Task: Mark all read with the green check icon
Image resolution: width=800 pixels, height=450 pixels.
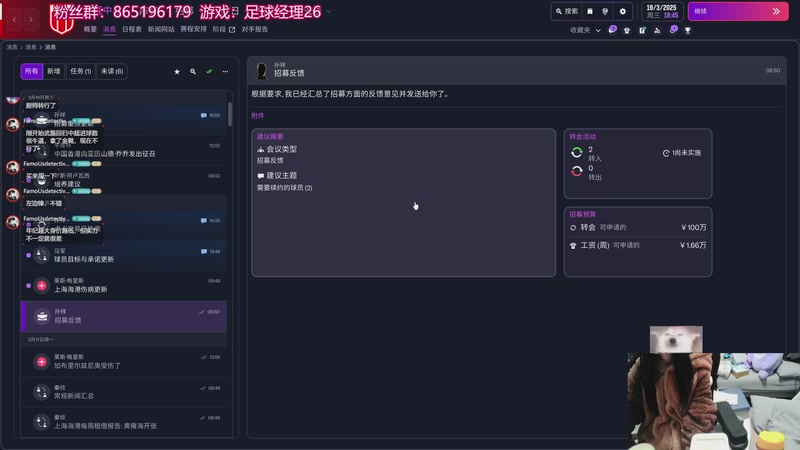Action: [x=209, y=71]
